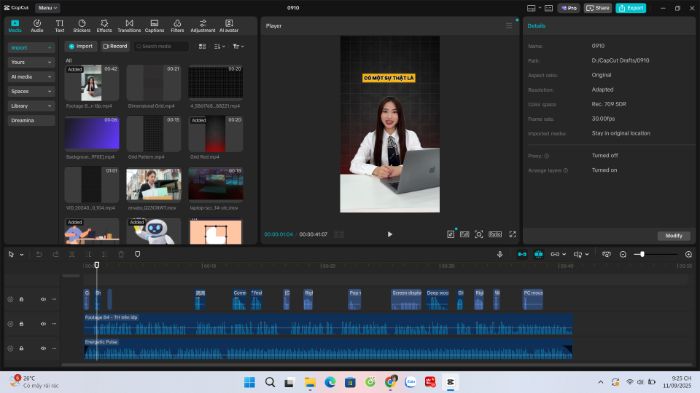The height and width of the screenshot is (393, 700).
Task: Lock the sound effects track
Action: tap(21, 299)
